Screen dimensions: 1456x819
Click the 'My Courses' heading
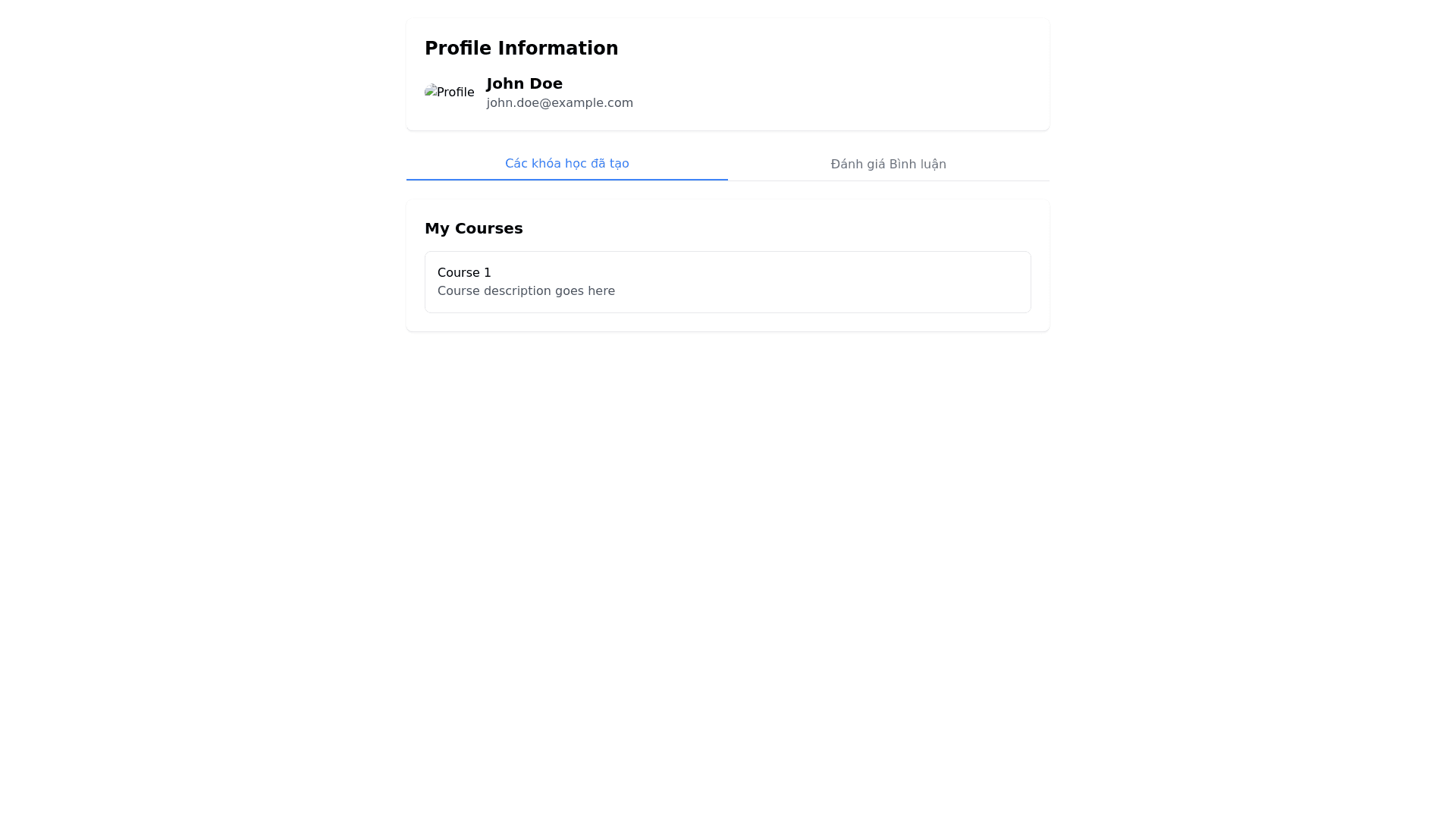(x=473, y=228)
